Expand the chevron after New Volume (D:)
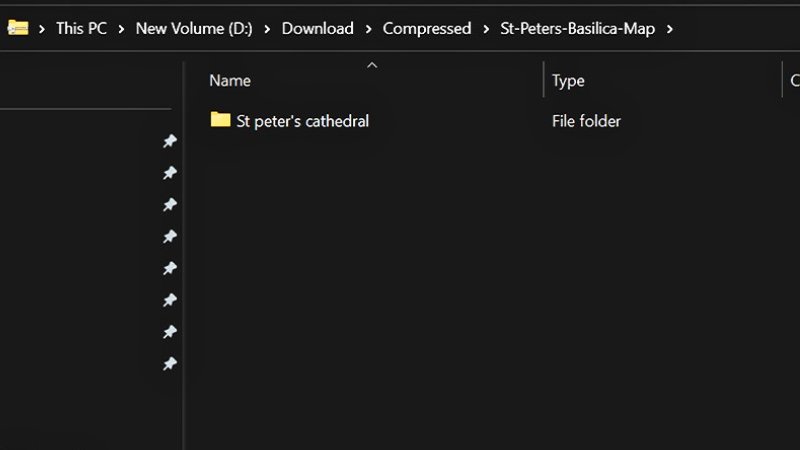The width and height of the screenshot is (800, 450). click(267, 28)
